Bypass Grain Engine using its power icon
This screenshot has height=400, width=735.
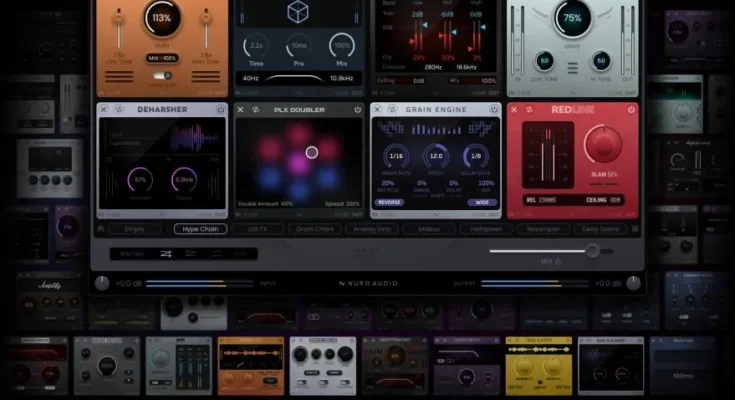coord(495,109)
